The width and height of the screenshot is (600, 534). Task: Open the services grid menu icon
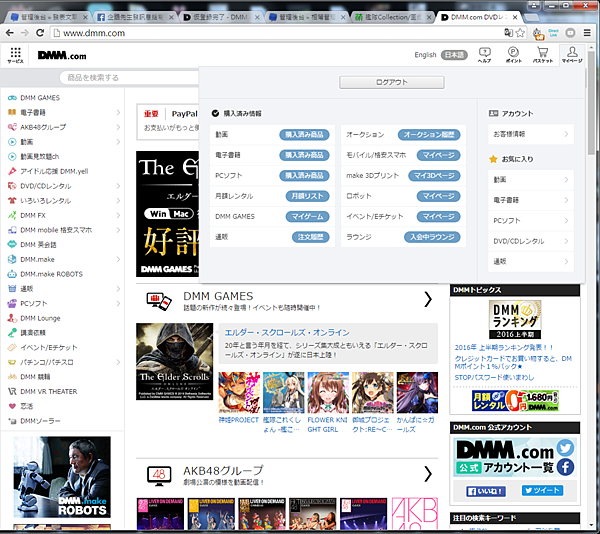tap(15, 55)
